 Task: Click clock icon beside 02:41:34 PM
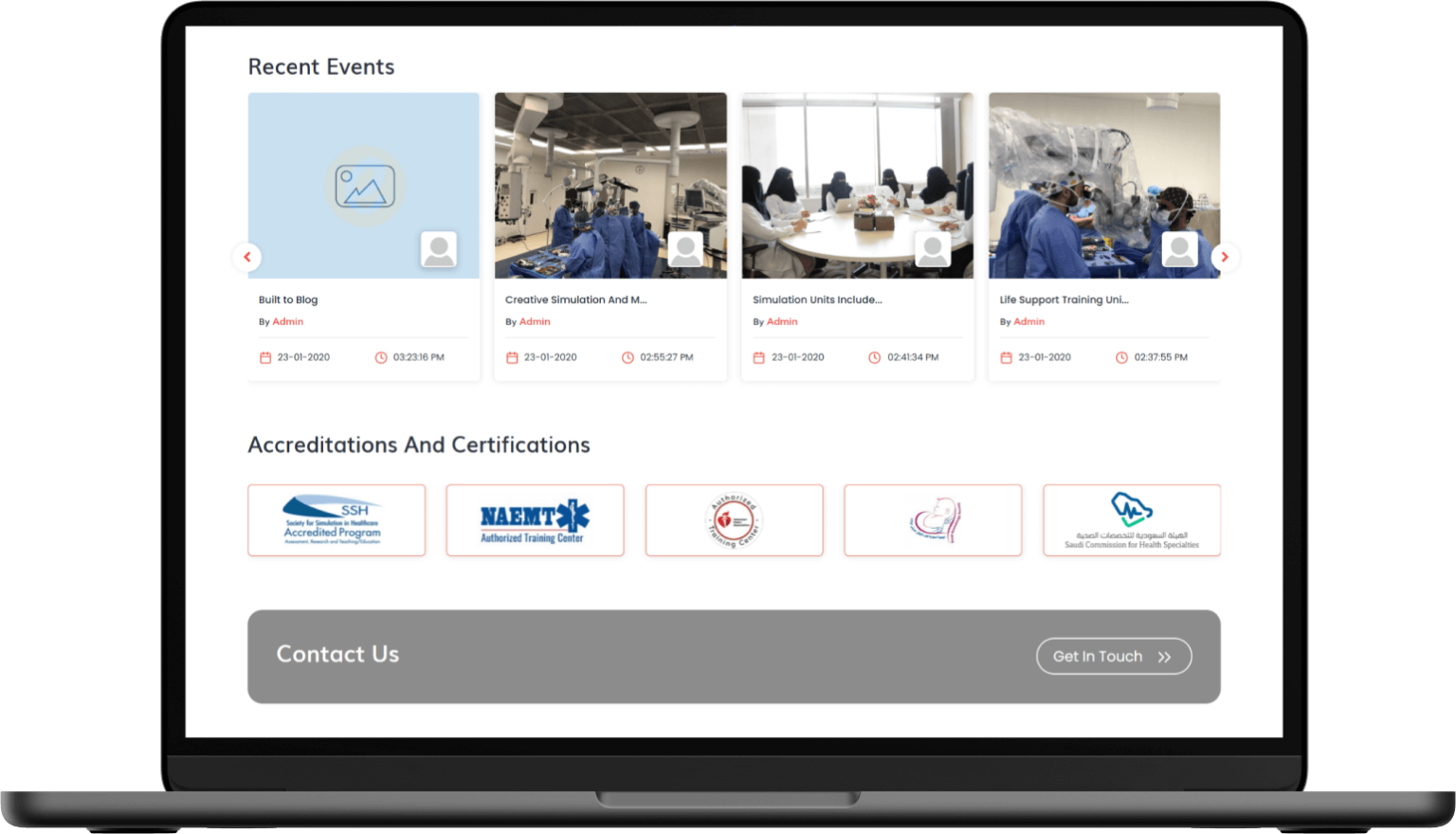pyautogui.click(x=875, y=357)
